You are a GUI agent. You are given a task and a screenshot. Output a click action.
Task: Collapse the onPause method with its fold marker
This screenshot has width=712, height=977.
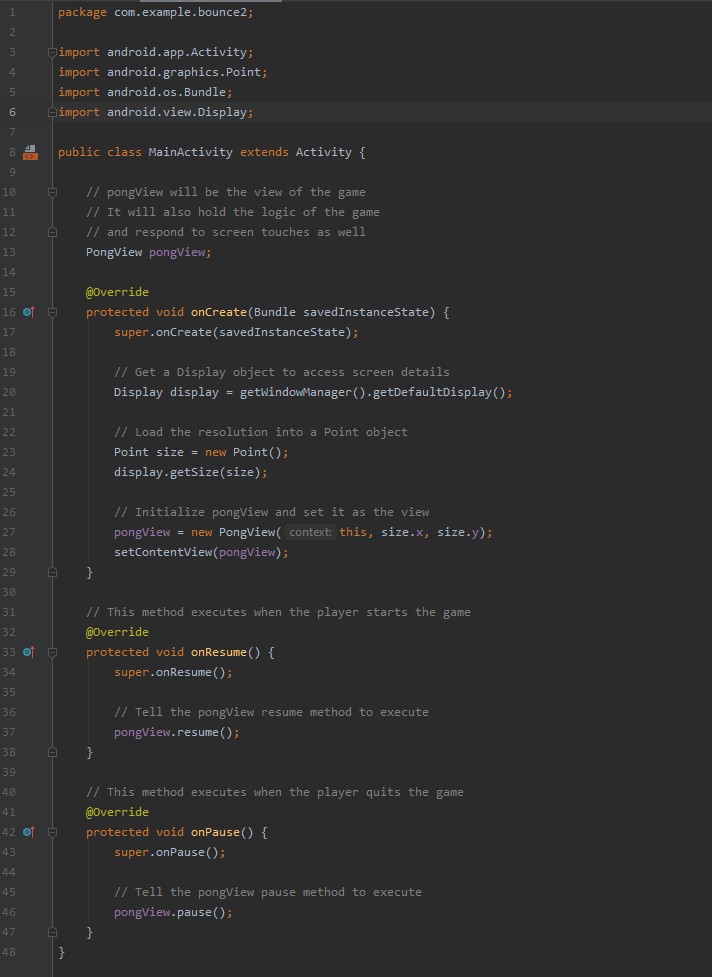[52, 832]
